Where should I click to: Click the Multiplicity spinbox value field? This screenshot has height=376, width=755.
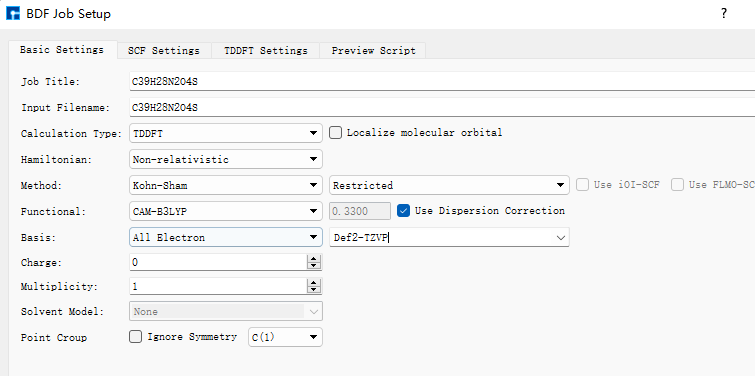[218, 286]
